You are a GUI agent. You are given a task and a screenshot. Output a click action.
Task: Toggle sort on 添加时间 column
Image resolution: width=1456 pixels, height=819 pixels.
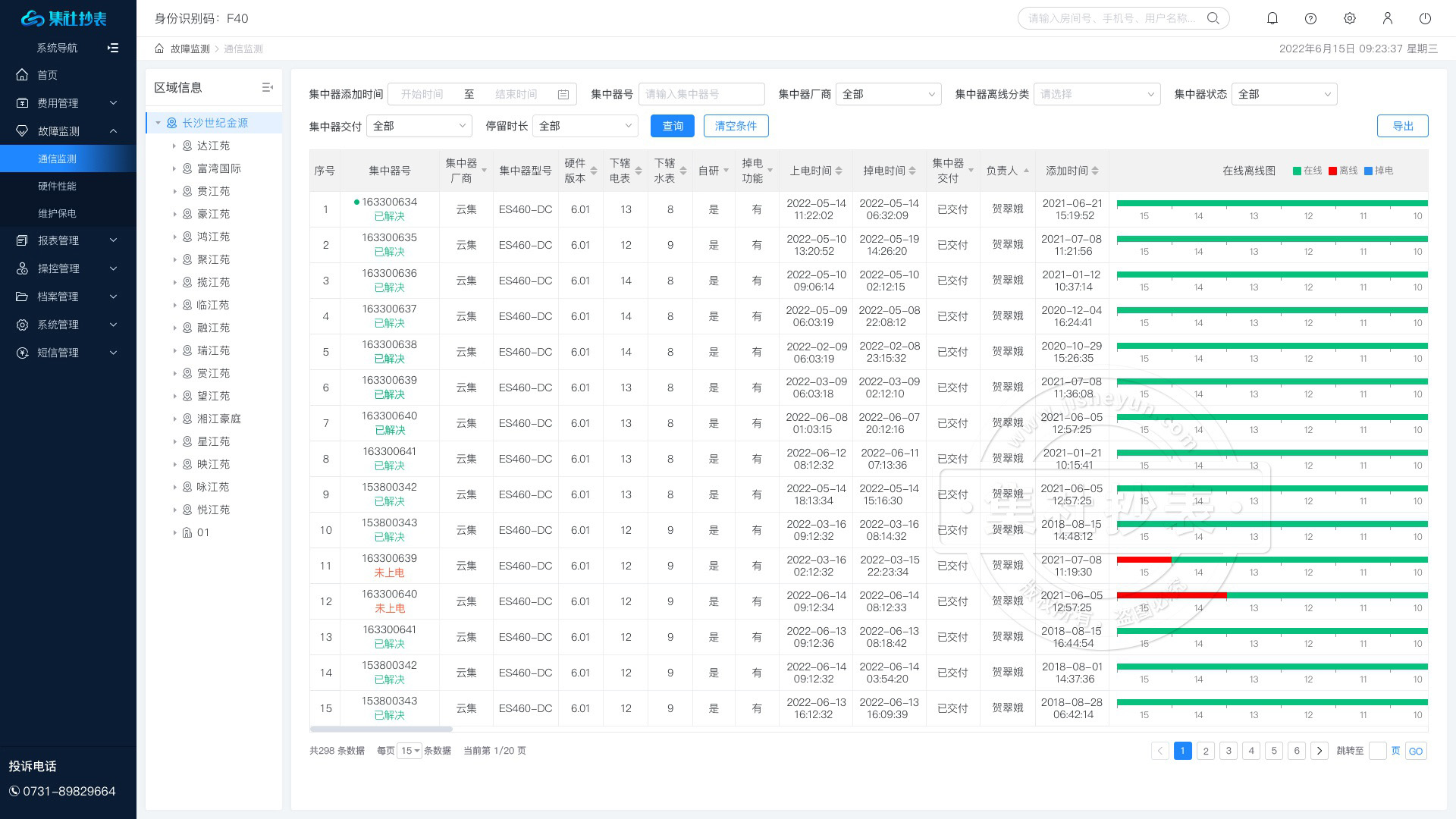coord(1095,171)
